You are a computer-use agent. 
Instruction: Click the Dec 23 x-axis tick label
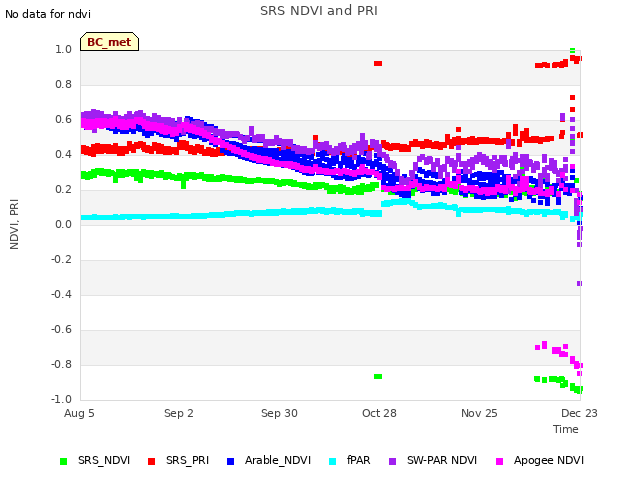click(579, 413)
